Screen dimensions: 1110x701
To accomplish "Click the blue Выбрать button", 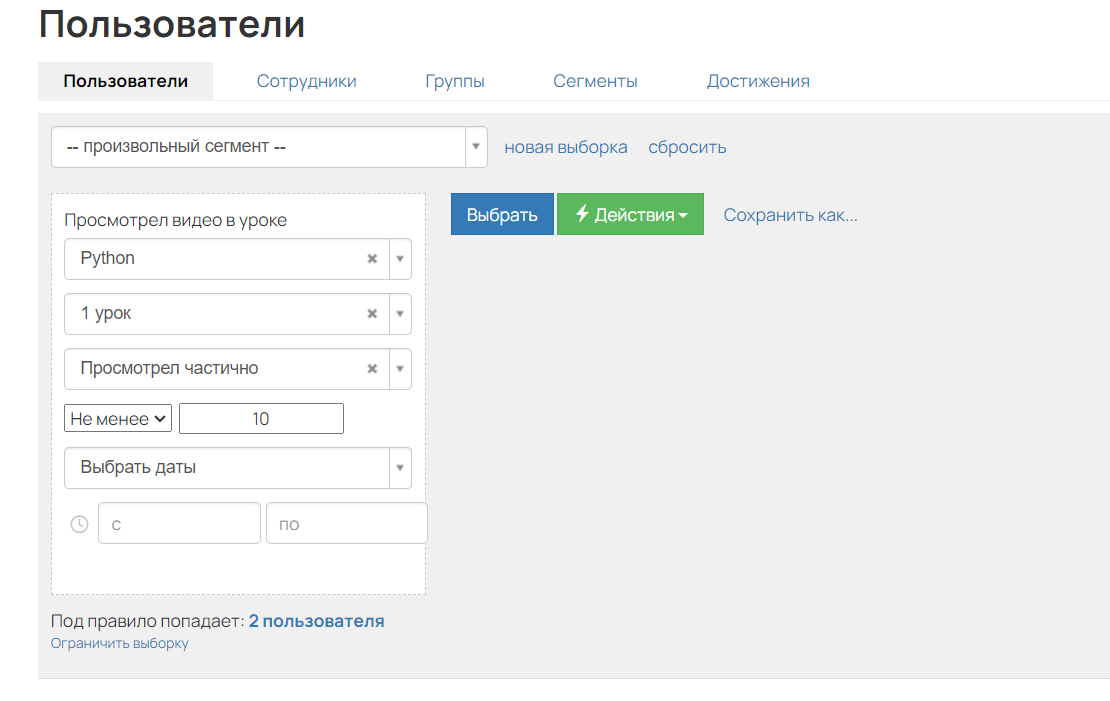I will (501, 213).
